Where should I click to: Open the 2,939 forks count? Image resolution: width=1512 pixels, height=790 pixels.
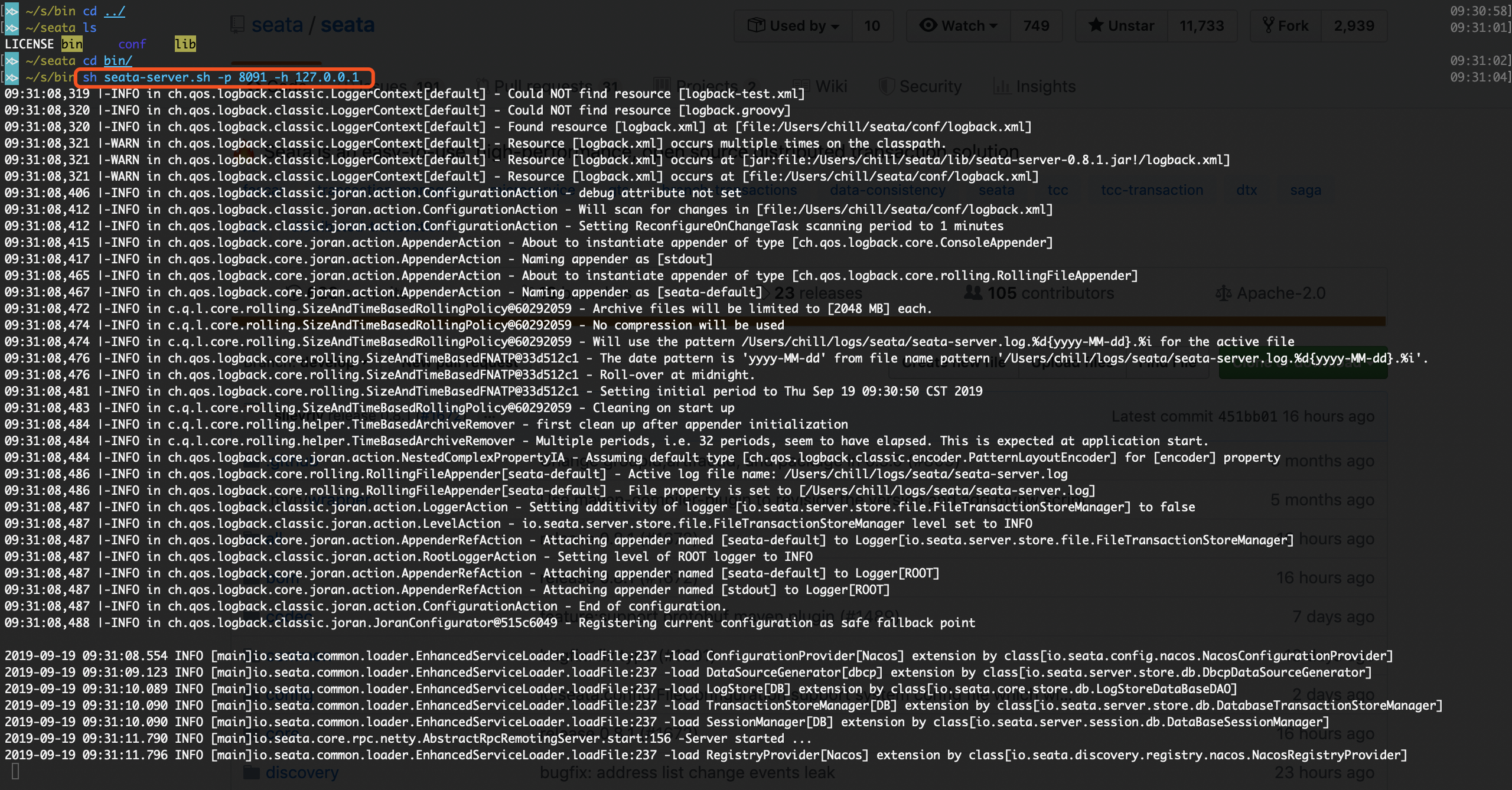coord(1354,26)
